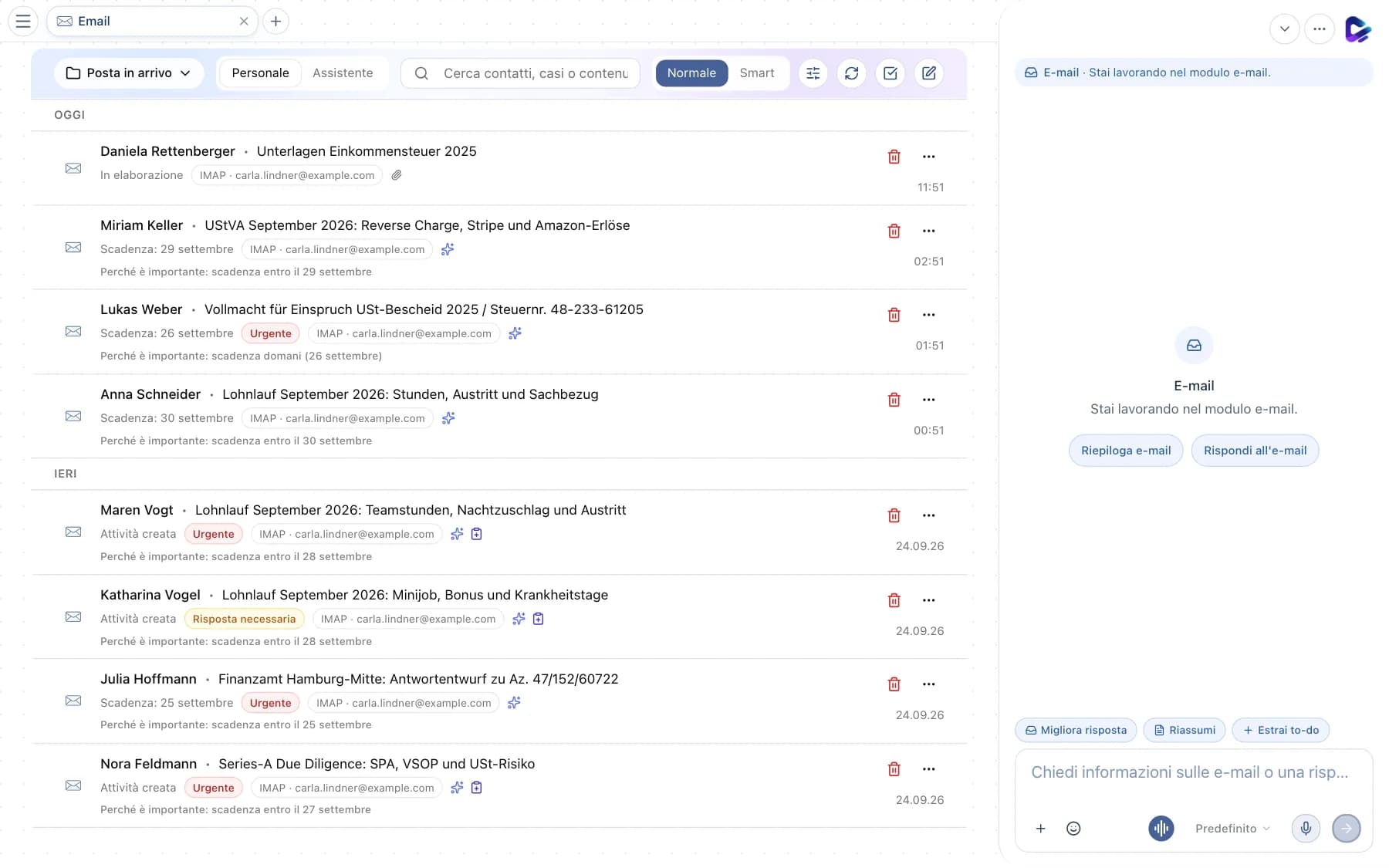Image resolution: width=1389 pixels, height=868 pixels.
Task: Click task clipboard icon on Maren Vogt email
Action: pyautogui.click(x=477, y=534)
